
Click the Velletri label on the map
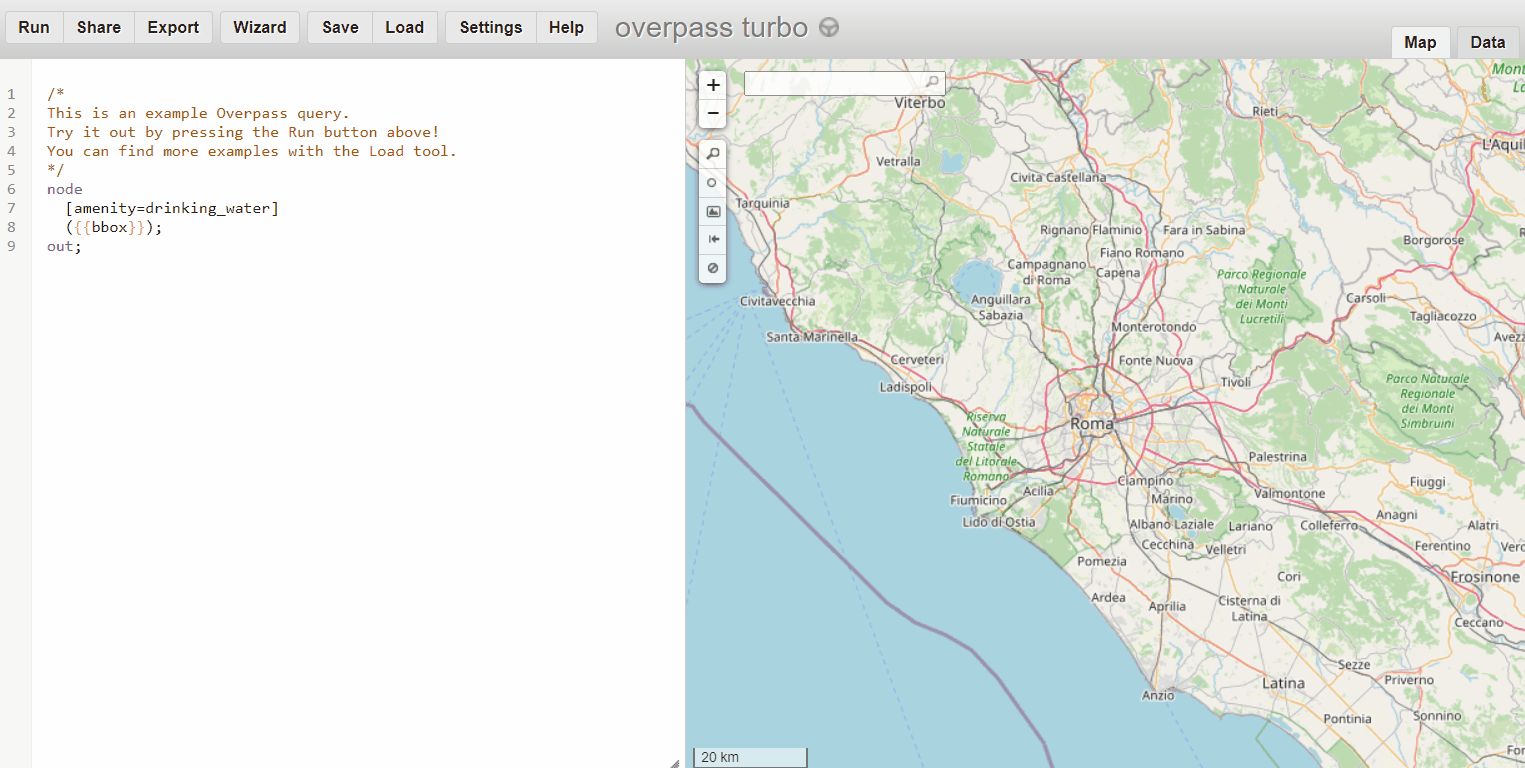[x=1226, y=549]
